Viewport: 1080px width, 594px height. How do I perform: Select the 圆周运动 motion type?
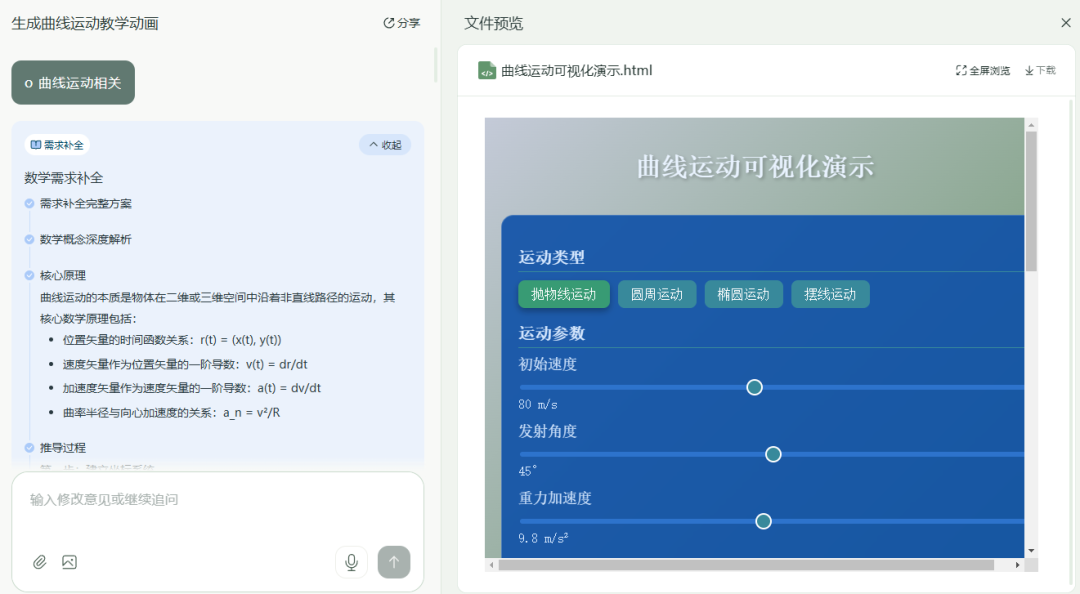(x=656, y=293)
